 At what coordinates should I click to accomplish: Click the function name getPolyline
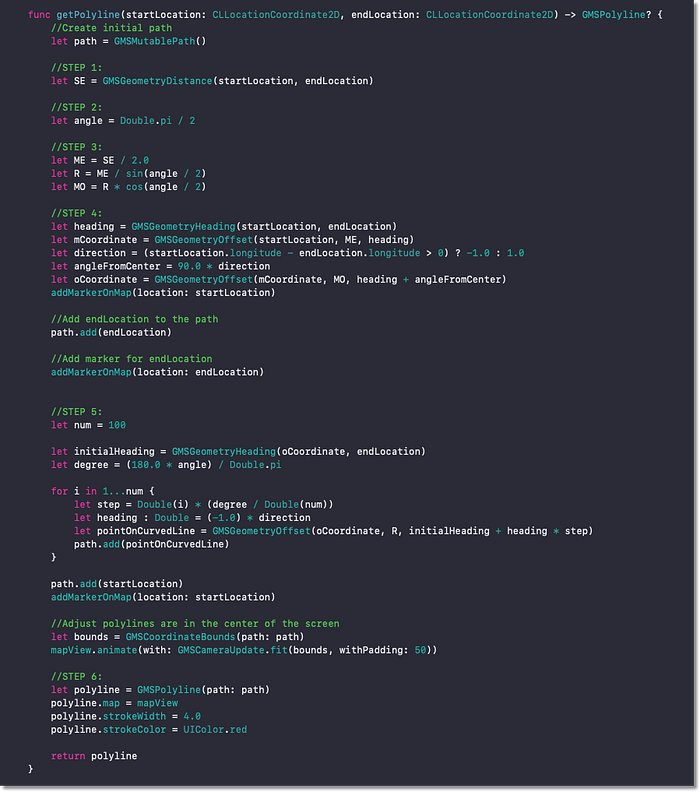[88, 15]
